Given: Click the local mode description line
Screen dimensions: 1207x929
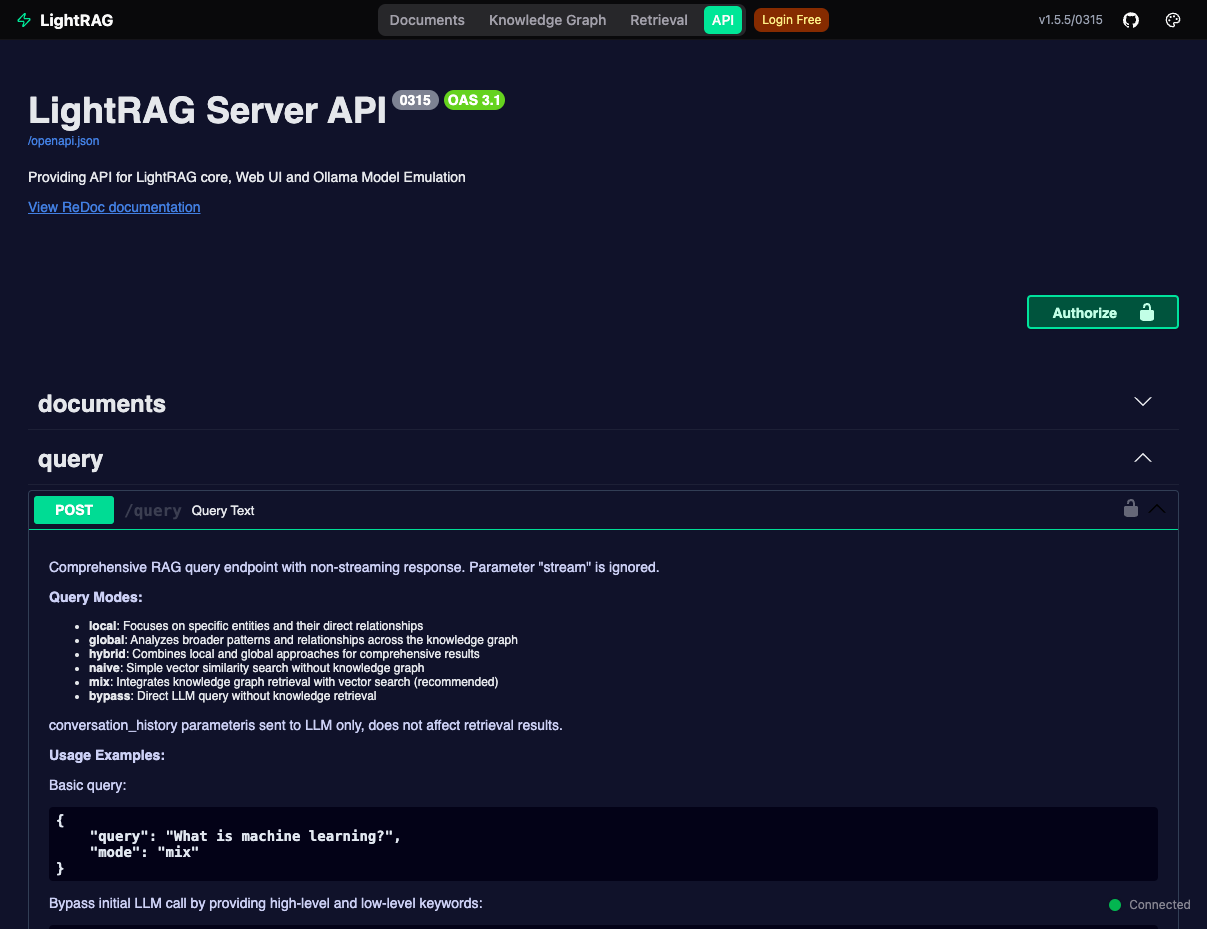Looking at the screenshot, I should pos(256,626).
